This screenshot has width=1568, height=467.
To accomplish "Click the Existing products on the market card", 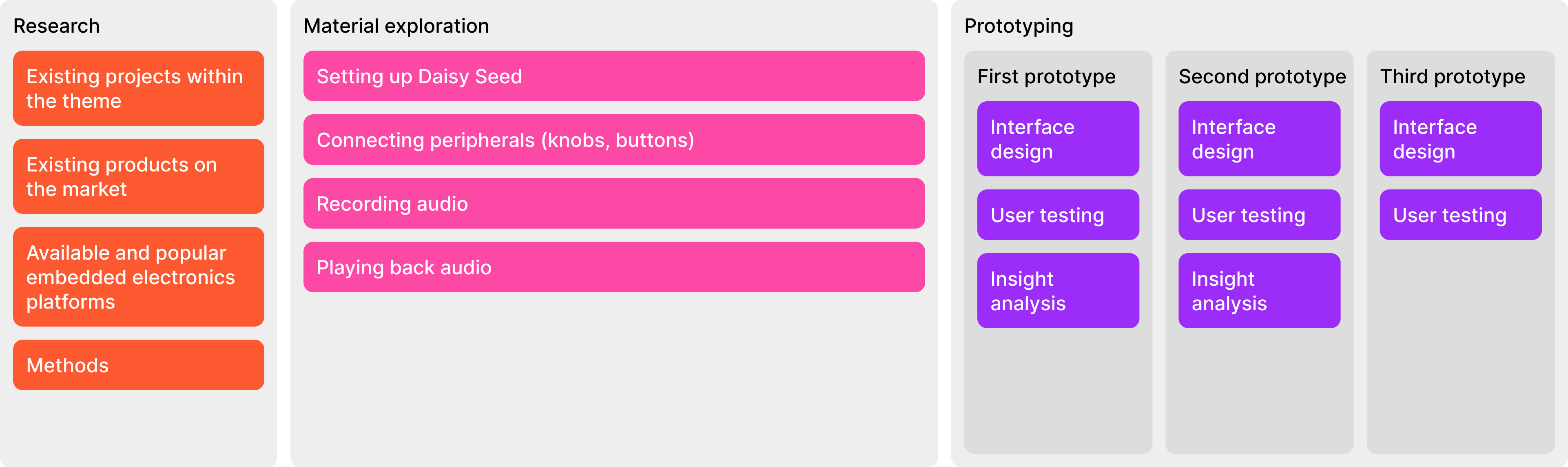I will [138, 177].
